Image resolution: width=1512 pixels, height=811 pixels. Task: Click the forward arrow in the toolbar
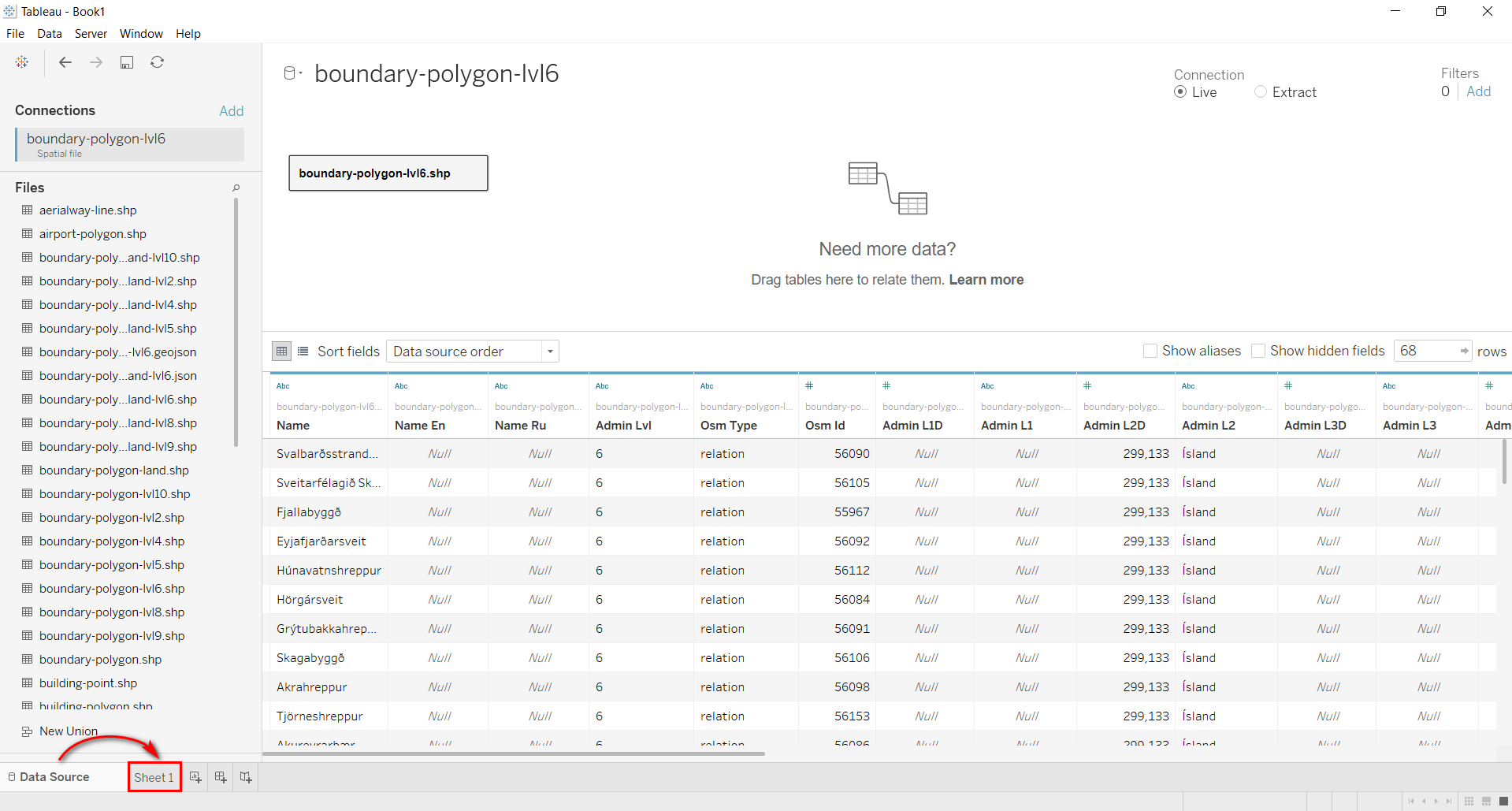click(96, 62)
